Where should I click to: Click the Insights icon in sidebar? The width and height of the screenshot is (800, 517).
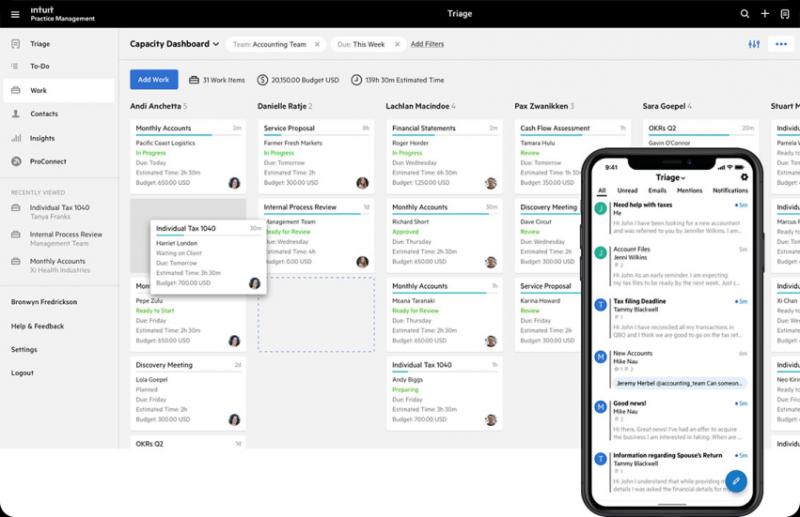pyautogui.click(x=16, y=138)
